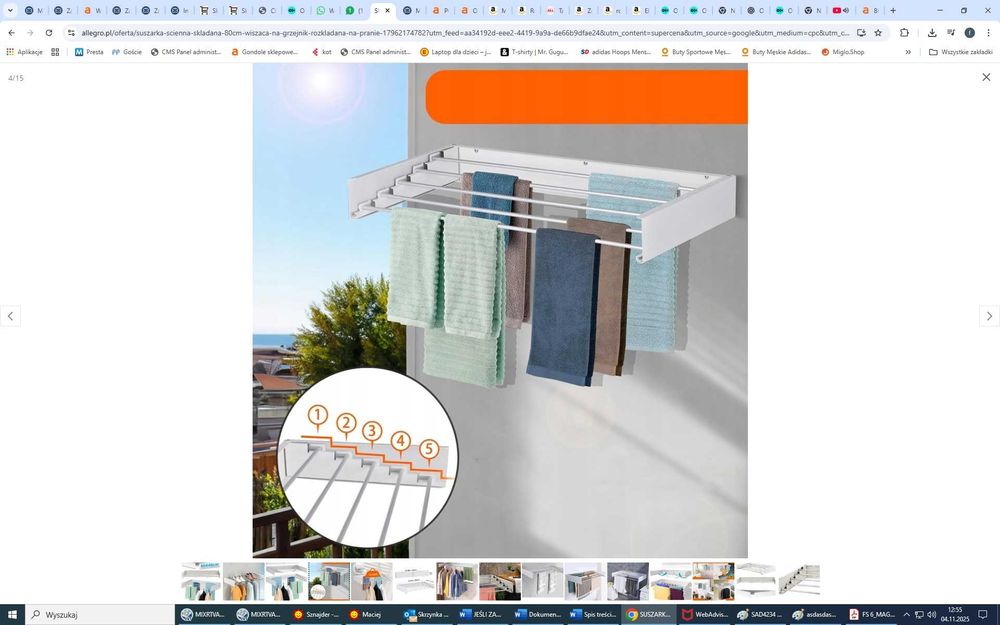
Task: Open the Chrome three-dot menu
Action: point(989,33)
